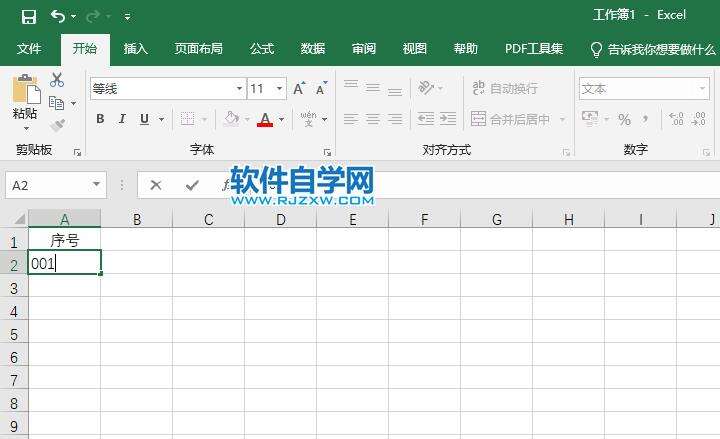The width and height of the screenshot is (720, 439).
Task: Expand the underline style arrow
Action: (161, 120)
